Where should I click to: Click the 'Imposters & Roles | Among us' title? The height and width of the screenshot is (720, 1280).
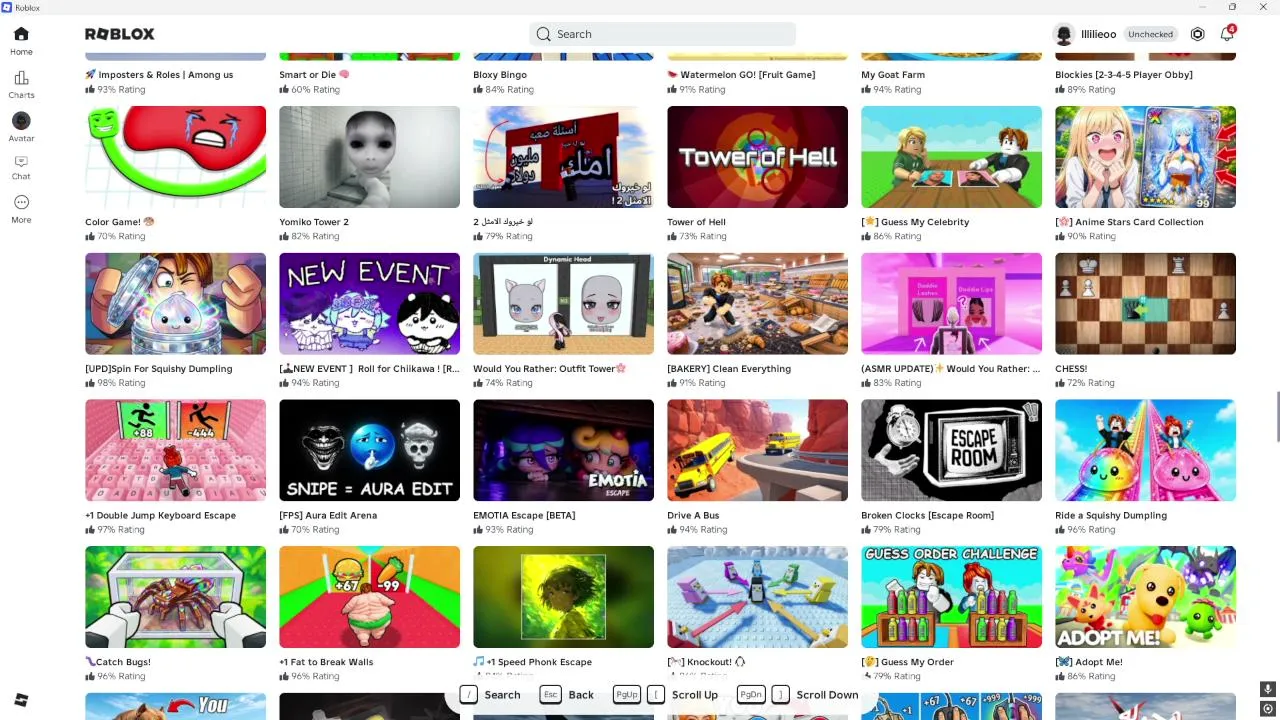tap(159, 75)
